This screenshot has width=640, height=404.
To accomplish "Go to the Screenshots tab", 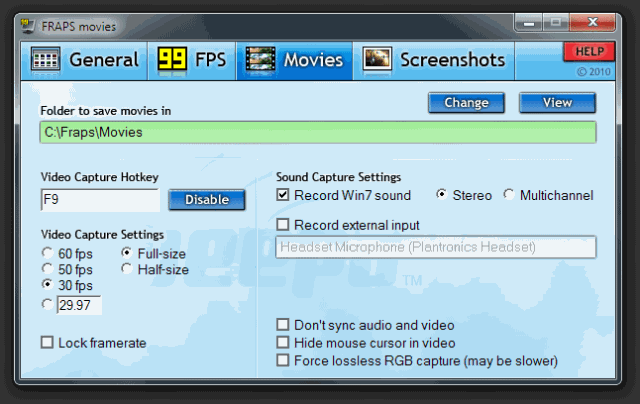I will (x=434, y=60).
